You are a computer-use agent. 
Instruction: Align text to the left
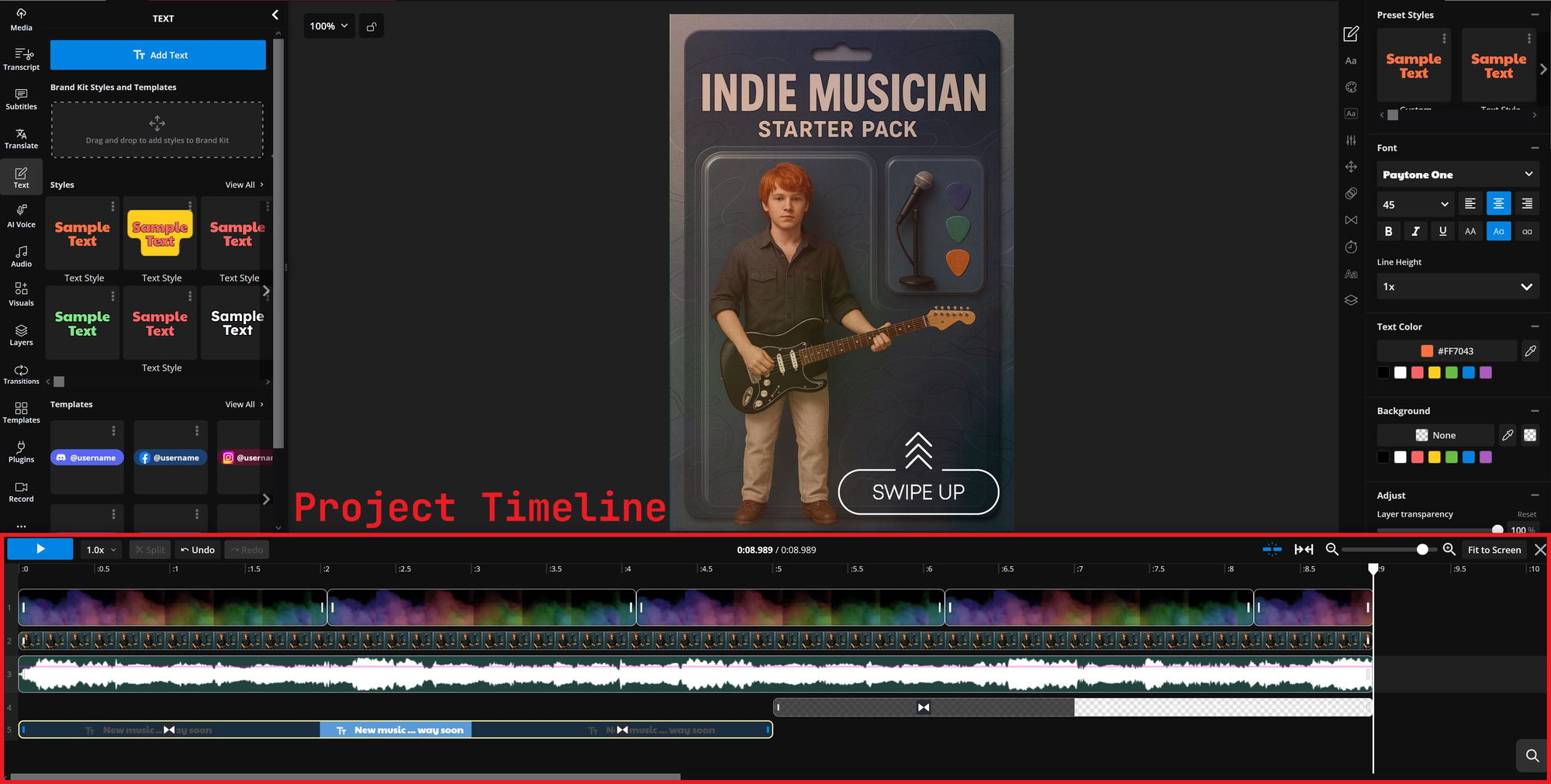point(1470,204)
